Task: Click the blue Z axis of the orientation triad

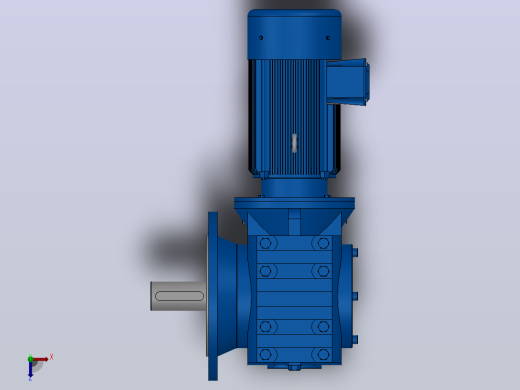Action: 30,369
